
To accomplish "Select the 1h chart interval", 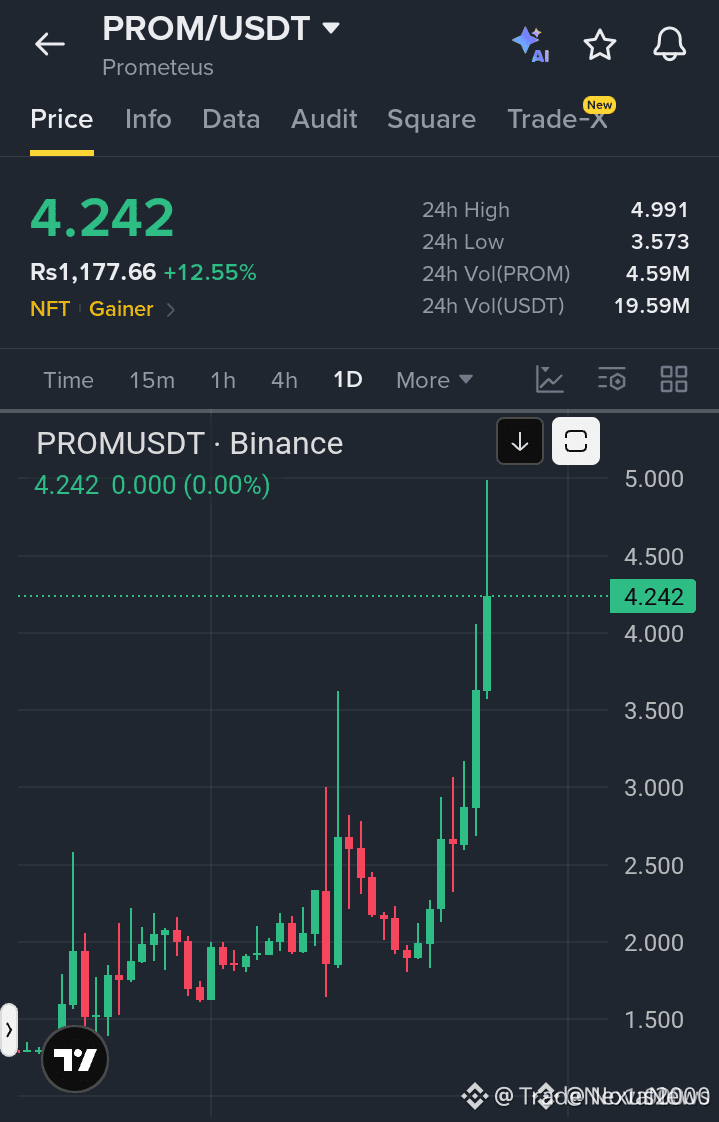I will point(223,380).
